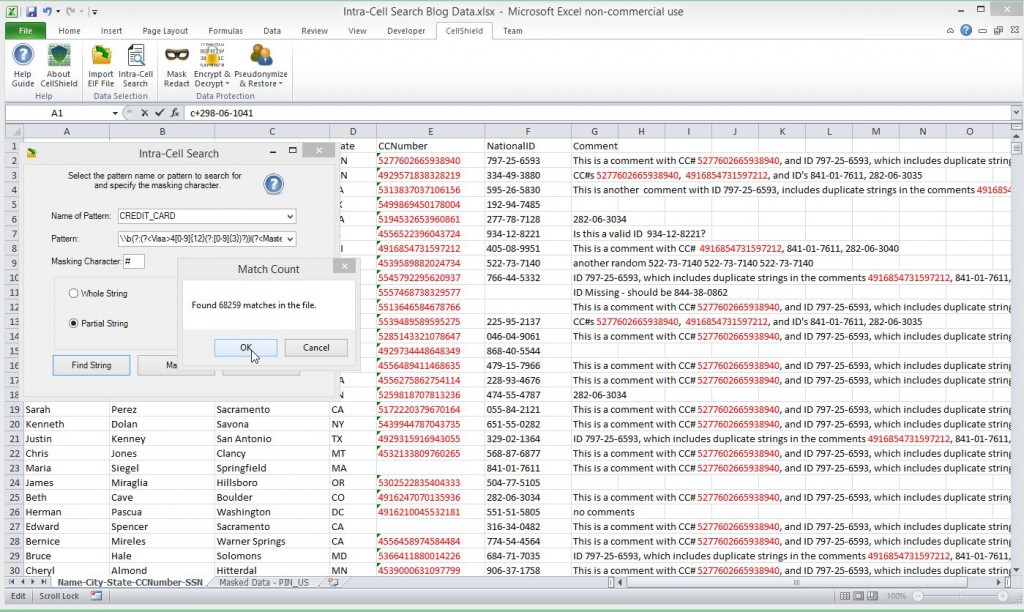Click OK in Match Count dialog
Viewport: 1024px width, 612px height.
(246, 347)
